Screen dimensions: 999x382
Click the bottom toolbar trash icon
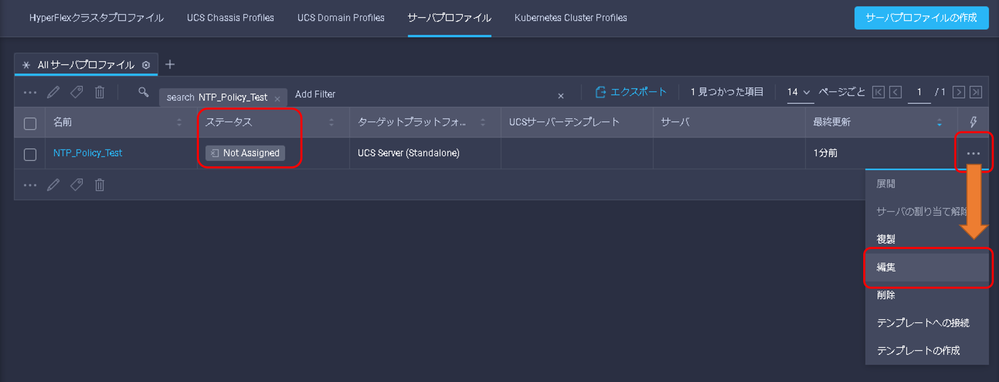coord(99,185)
